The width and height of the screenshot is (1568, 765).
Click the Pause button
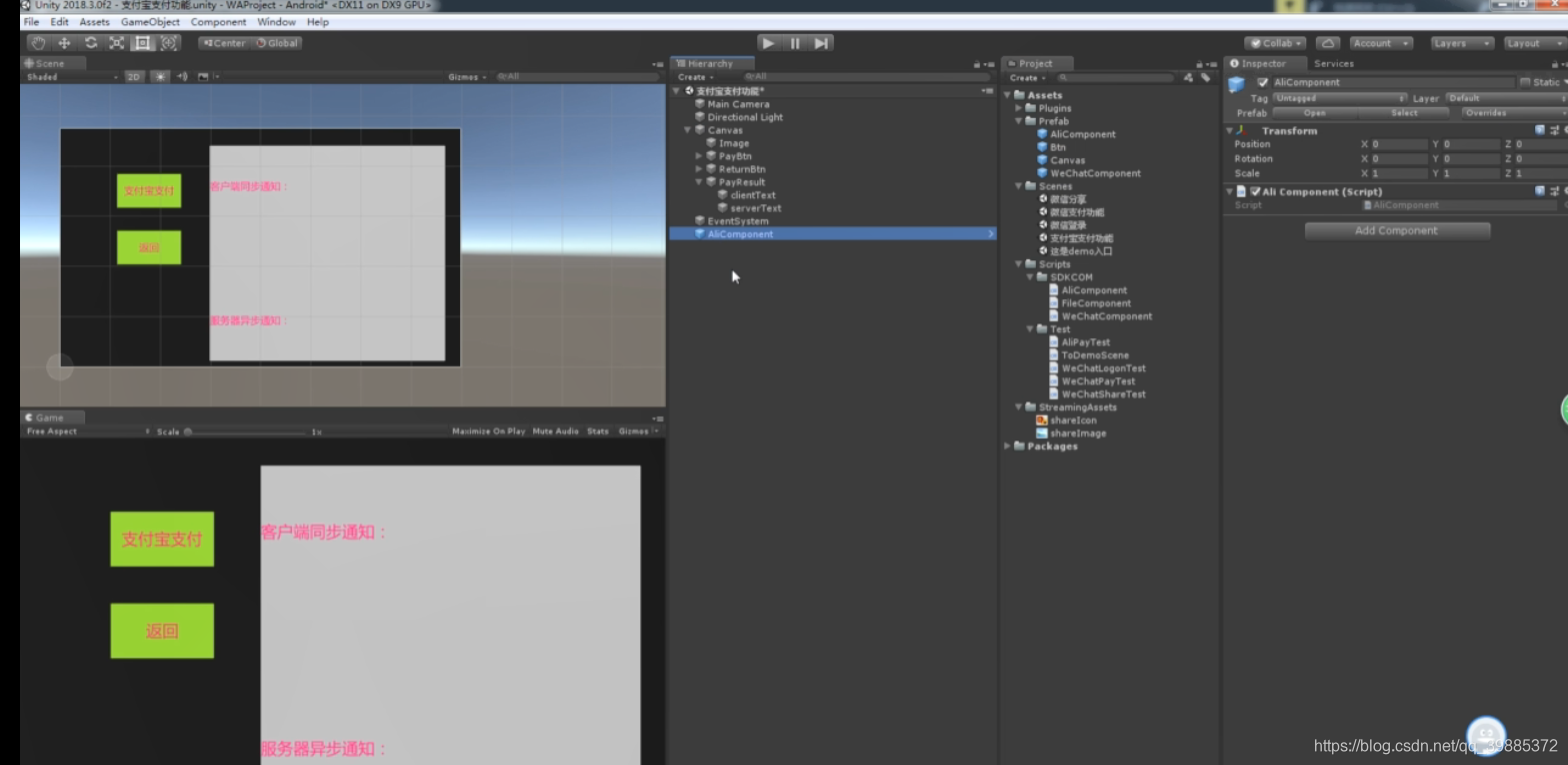point(795,43)
